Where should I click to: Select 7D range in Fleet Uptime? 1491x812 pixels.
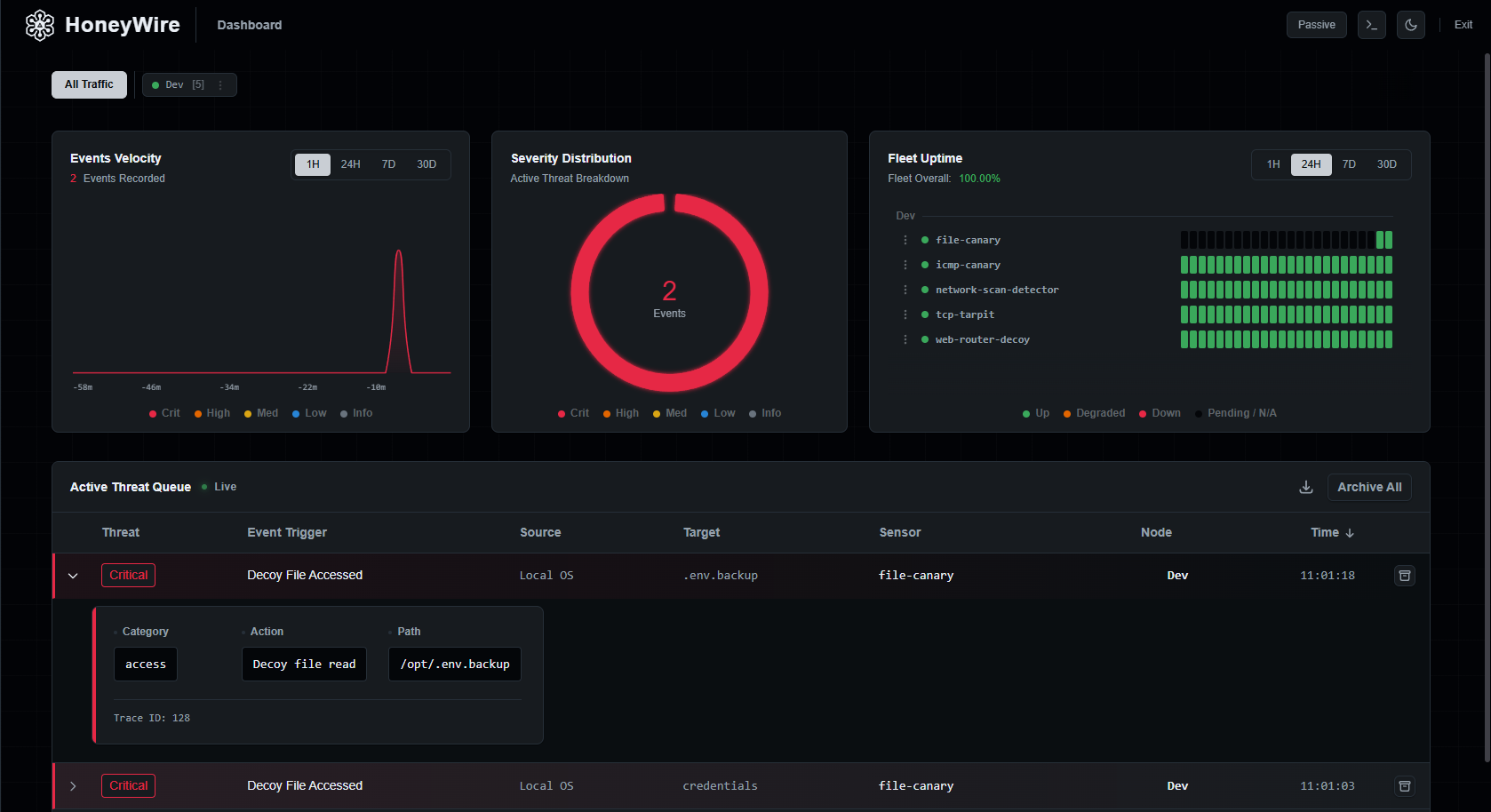pyautogui.click(x=1349, y=164)
